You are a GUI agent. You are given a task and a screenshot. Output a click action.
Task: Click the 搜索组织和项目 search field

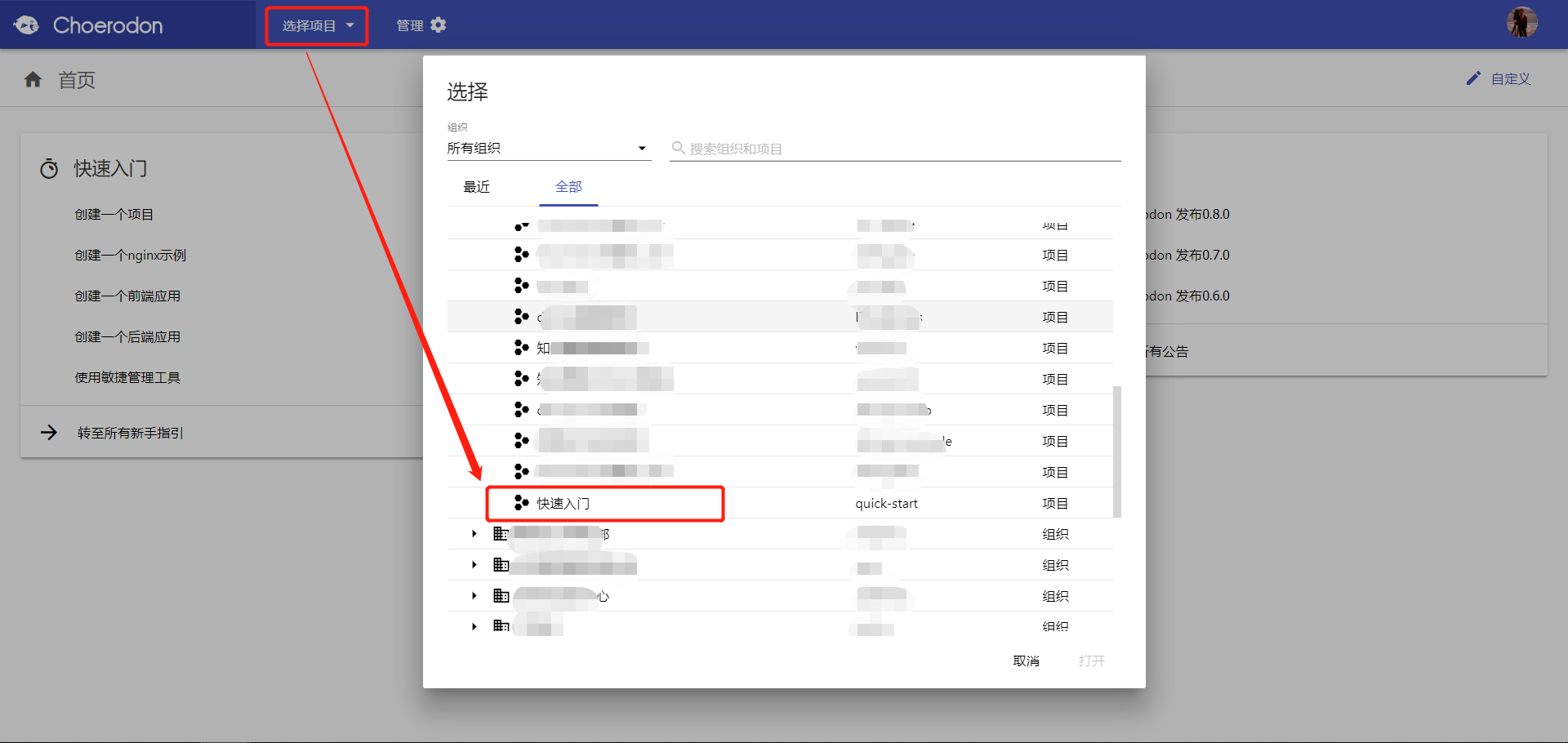[895, 149]
